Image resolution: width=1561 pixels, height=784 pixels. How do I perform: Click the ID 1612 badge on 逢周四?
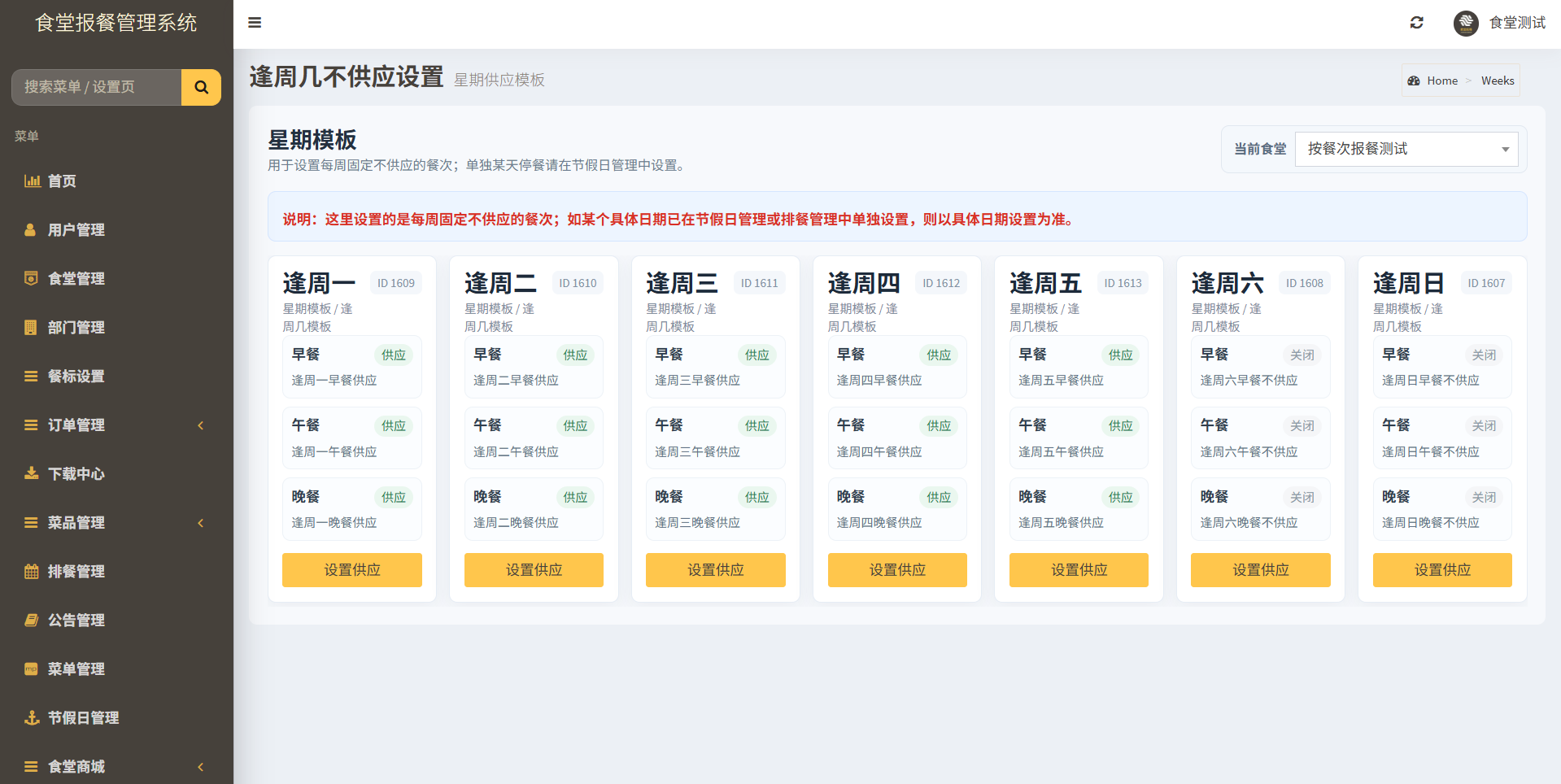pos(941,283)
